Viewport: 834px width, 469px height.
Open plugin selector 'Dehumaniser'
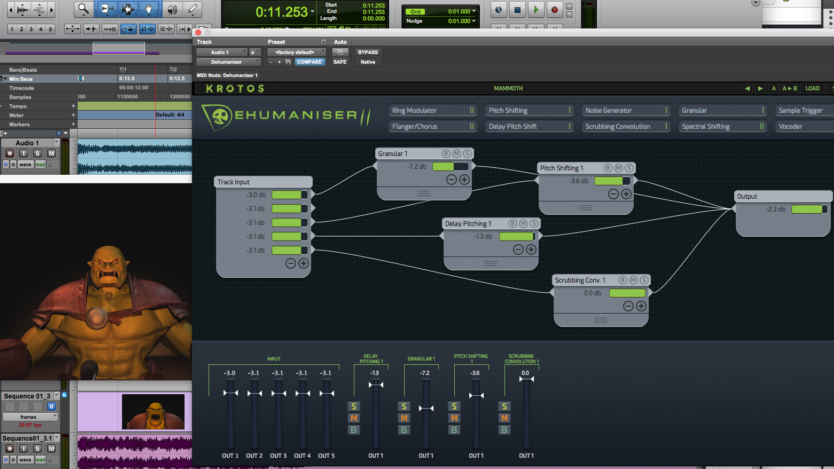(x=228, y=62)
